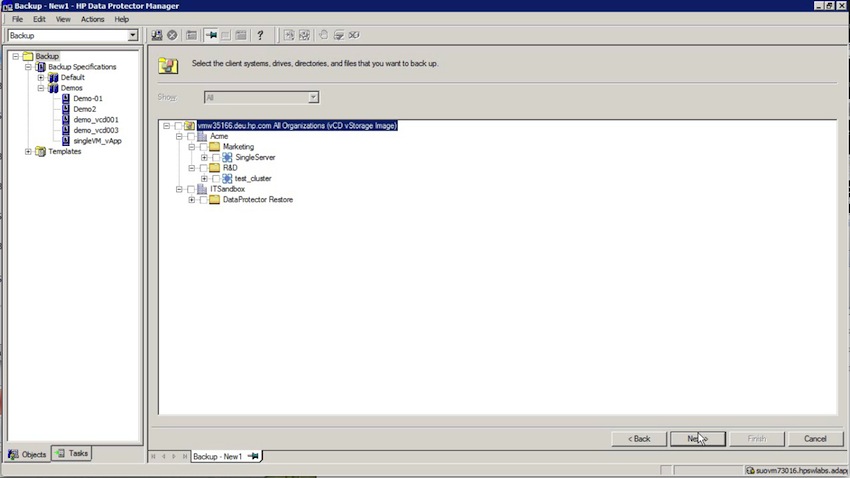Click the Demo2 specification icon
850x478 pixels.
click(66, 109)
